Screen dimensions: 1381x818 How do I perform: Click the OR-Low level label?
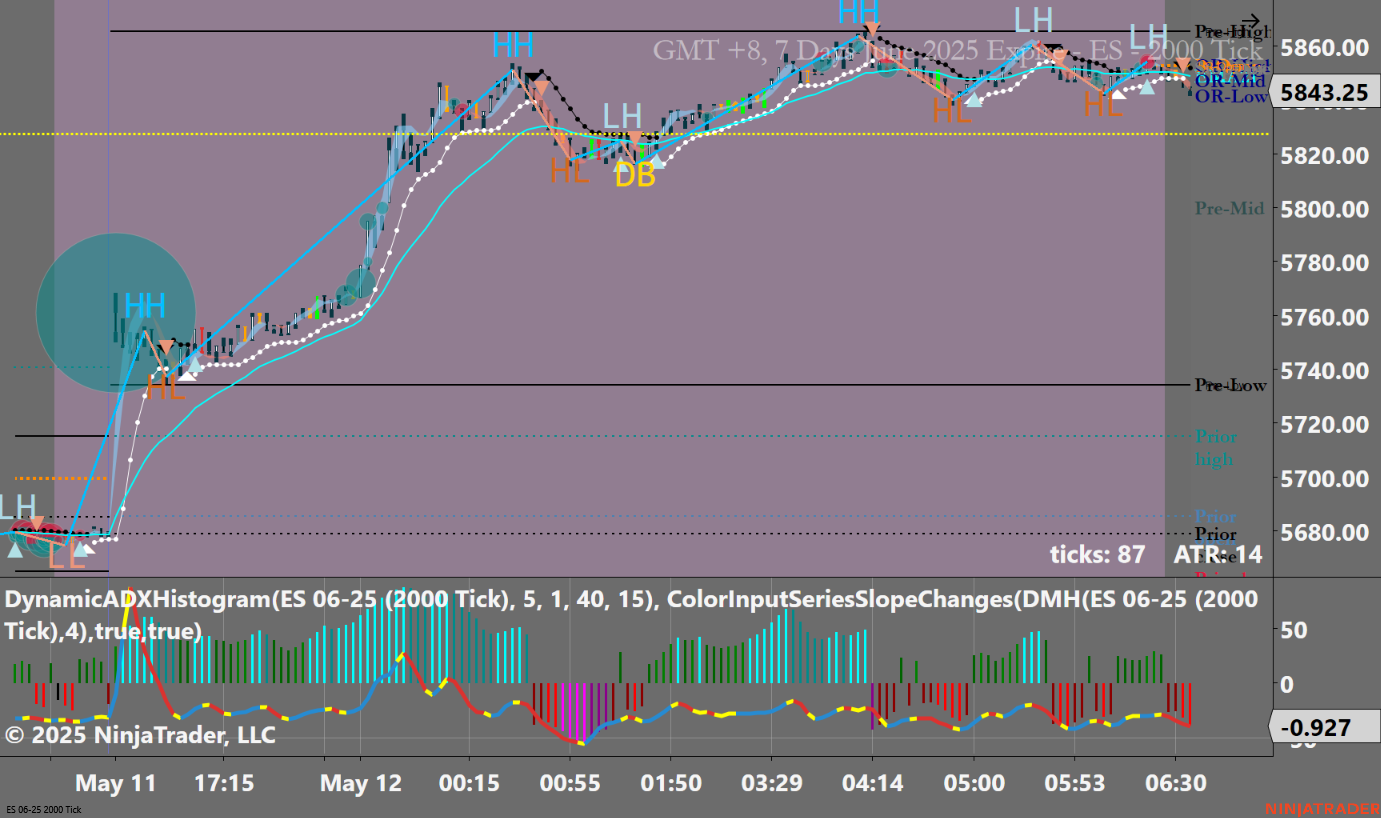point(1230,96)
